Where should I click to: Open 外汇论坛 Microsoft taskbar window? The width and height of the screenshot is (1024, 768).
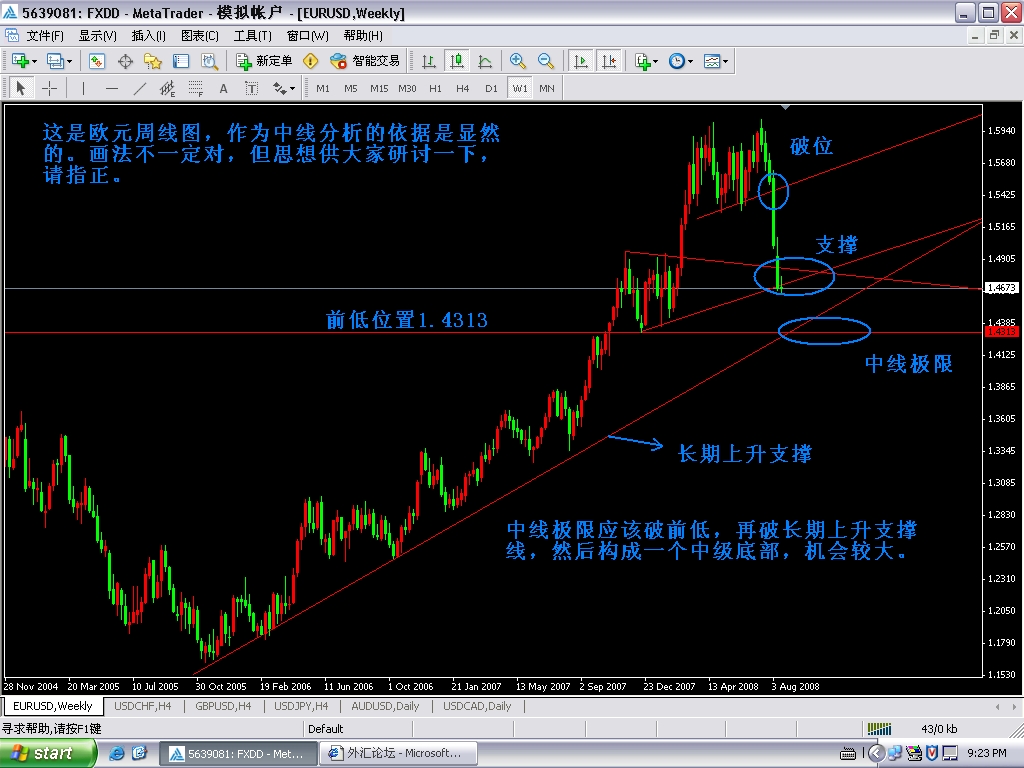tap(398, 754)
